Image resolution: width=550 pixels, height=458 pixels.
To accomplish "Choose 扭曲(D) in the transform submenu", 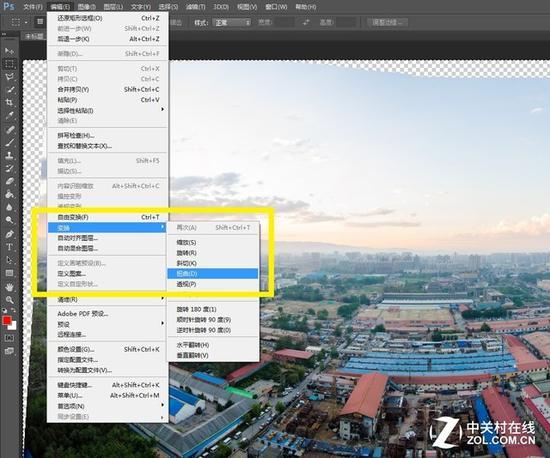I will 213,274.
